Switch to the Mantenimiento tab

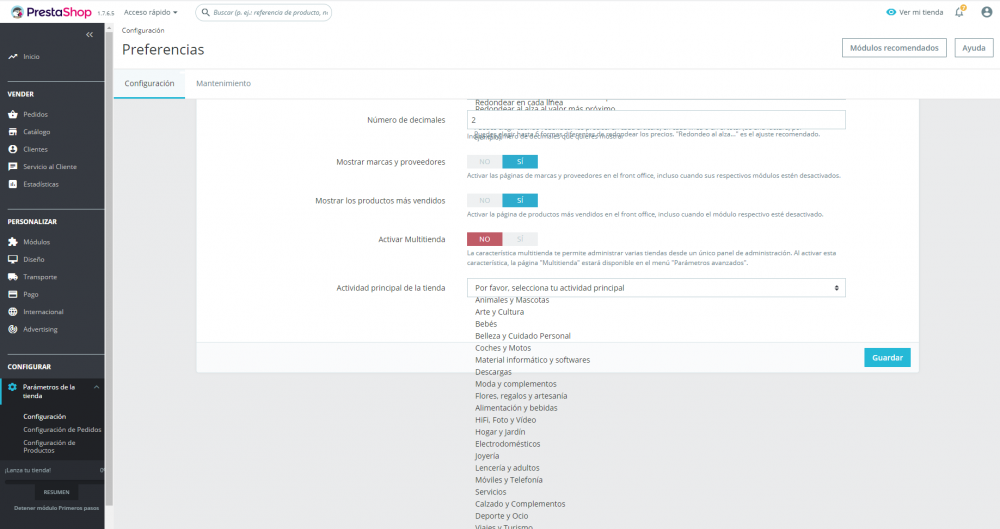[x=223, y=84]
